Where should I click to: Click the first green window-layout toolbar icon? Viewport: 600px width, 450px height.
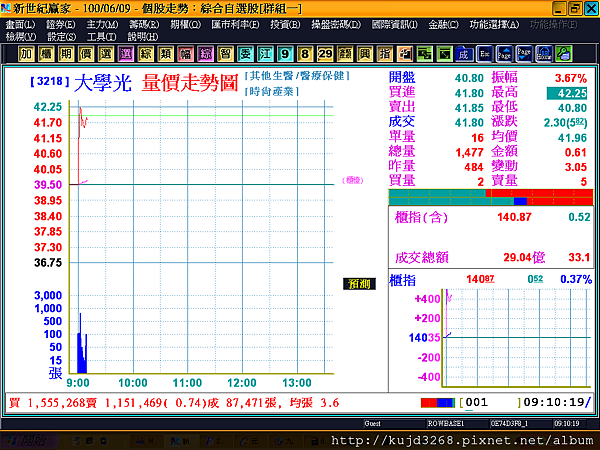tap(425, 54)
